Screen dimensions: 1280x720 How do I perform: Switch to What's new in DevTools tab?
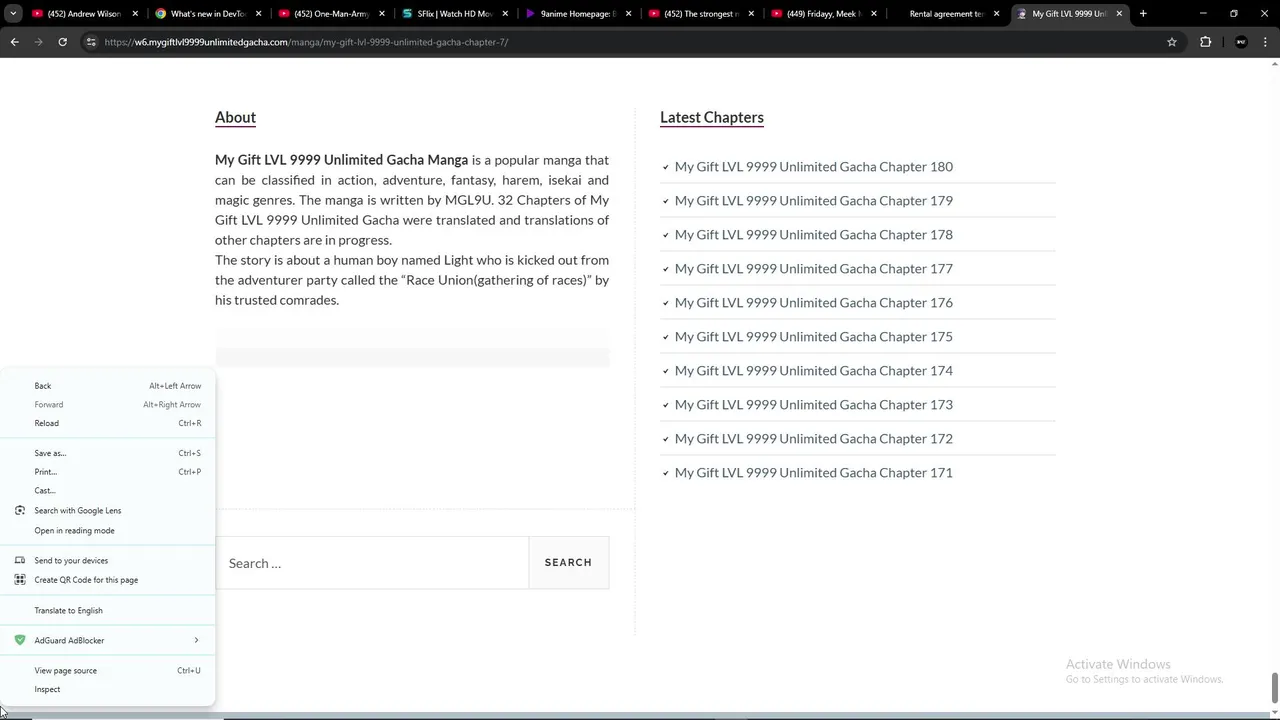coord(207,14)
